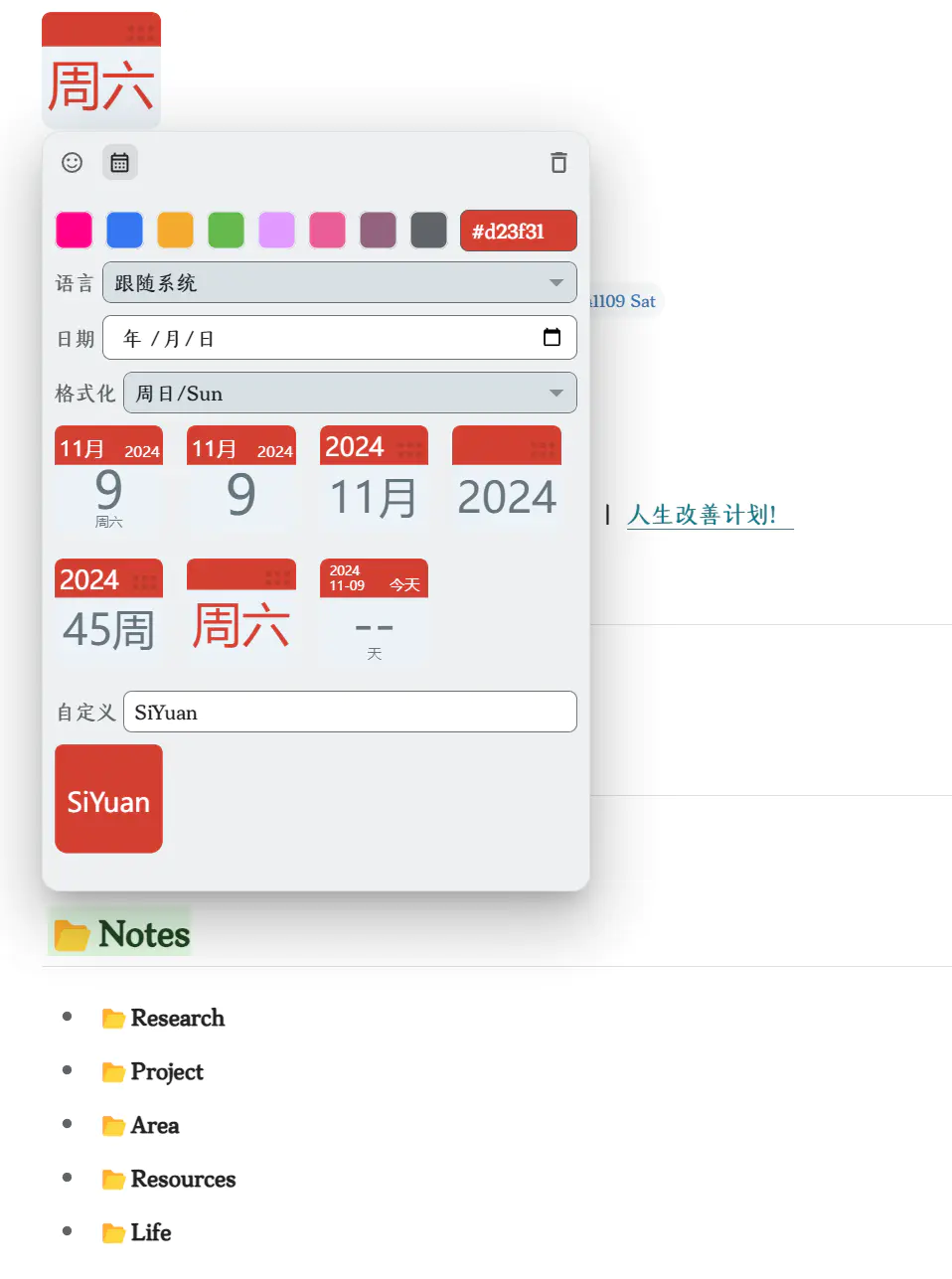
Task: Click the red 周六 document icon above
Action: (100, 70)
